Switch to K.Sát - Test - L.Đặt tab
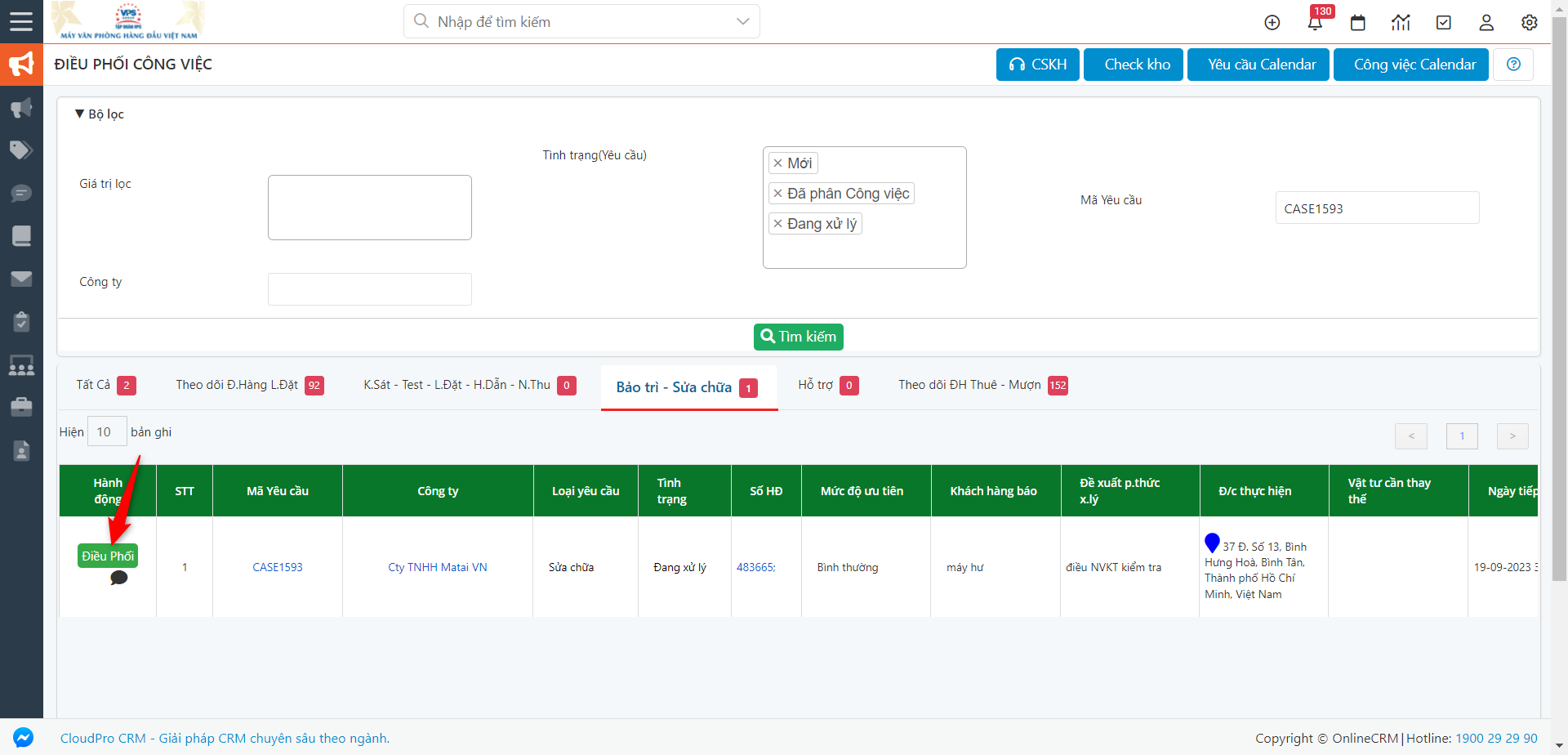This screenshot has width=1568, height=755. [470, 385]
